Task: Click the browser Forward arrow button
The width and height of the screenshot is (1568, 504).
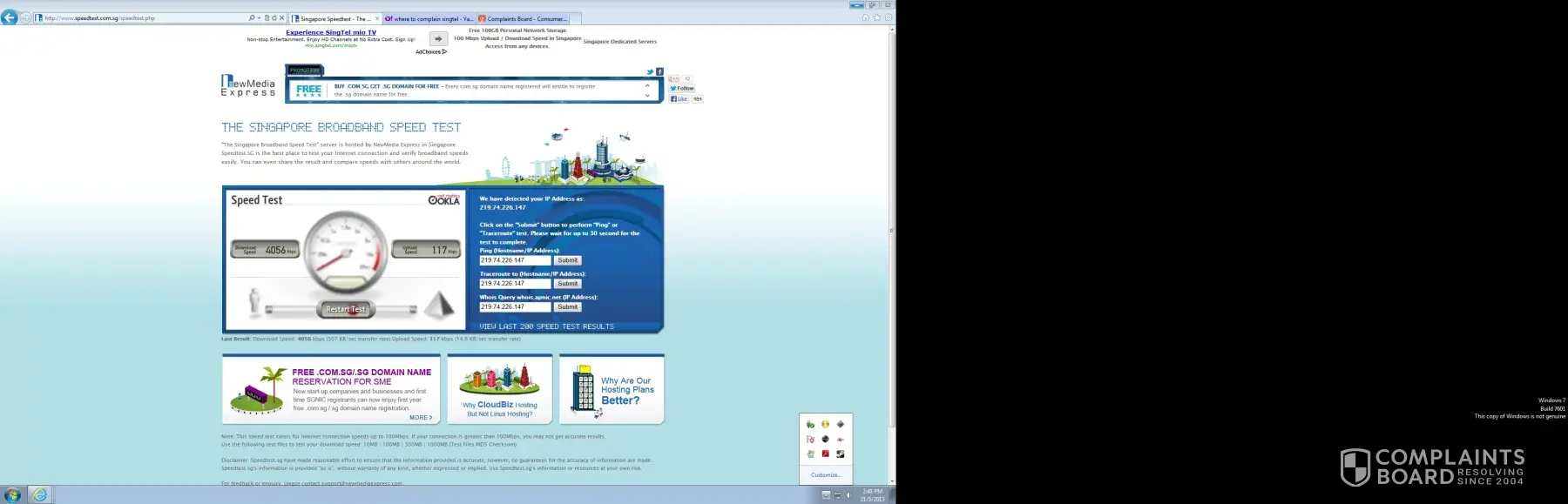Action: click(25, 17)
